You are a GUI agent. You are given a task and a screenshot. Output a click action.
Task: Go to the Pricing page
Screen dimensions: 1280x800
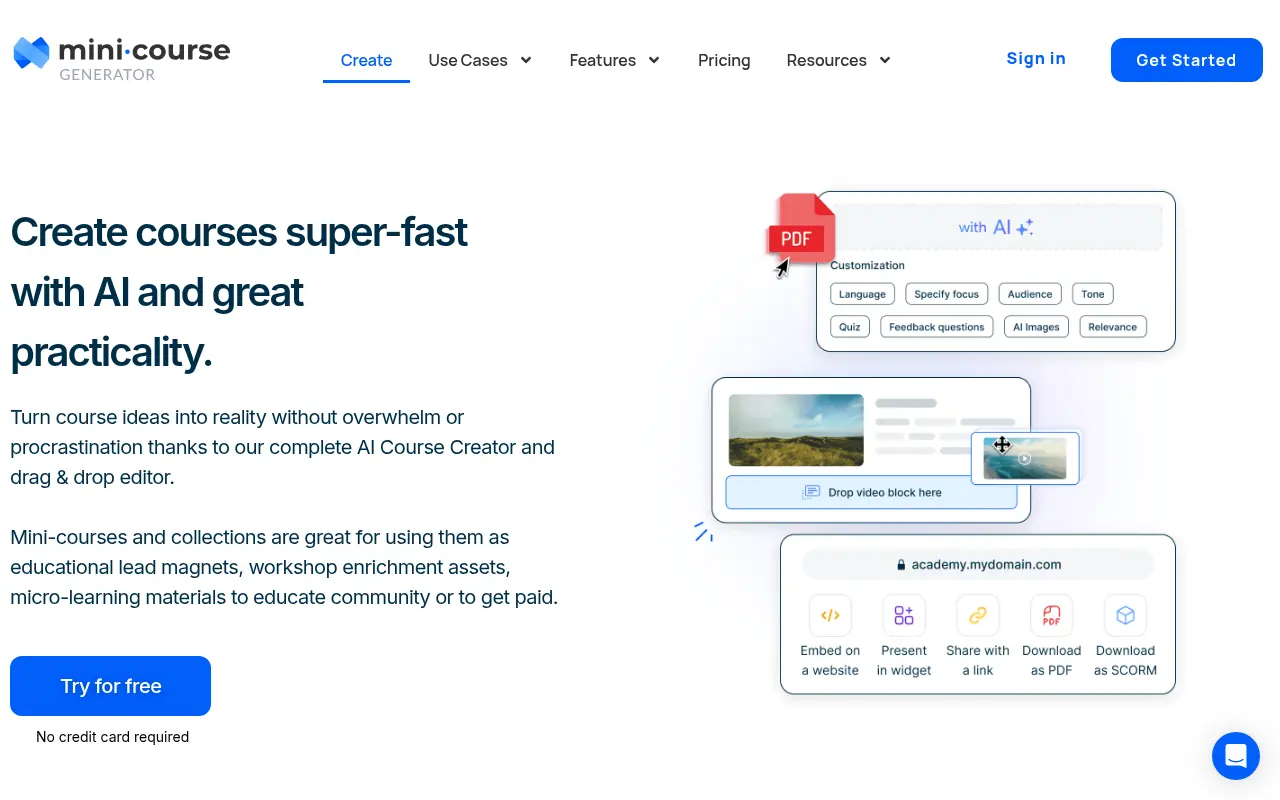724,60
